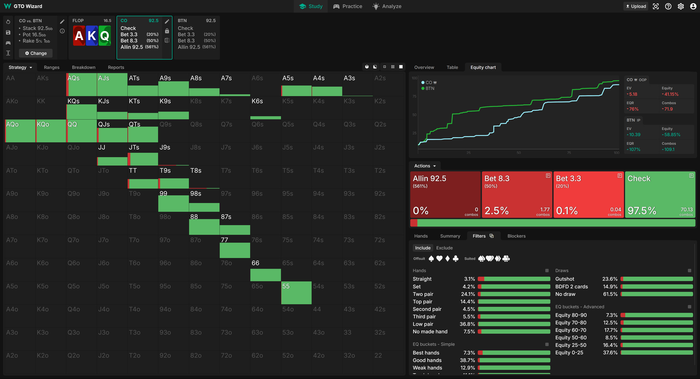This screenshot has height=379, width=700.
Task: Click the suited diamonds filter icon
Action: (498, 258)
